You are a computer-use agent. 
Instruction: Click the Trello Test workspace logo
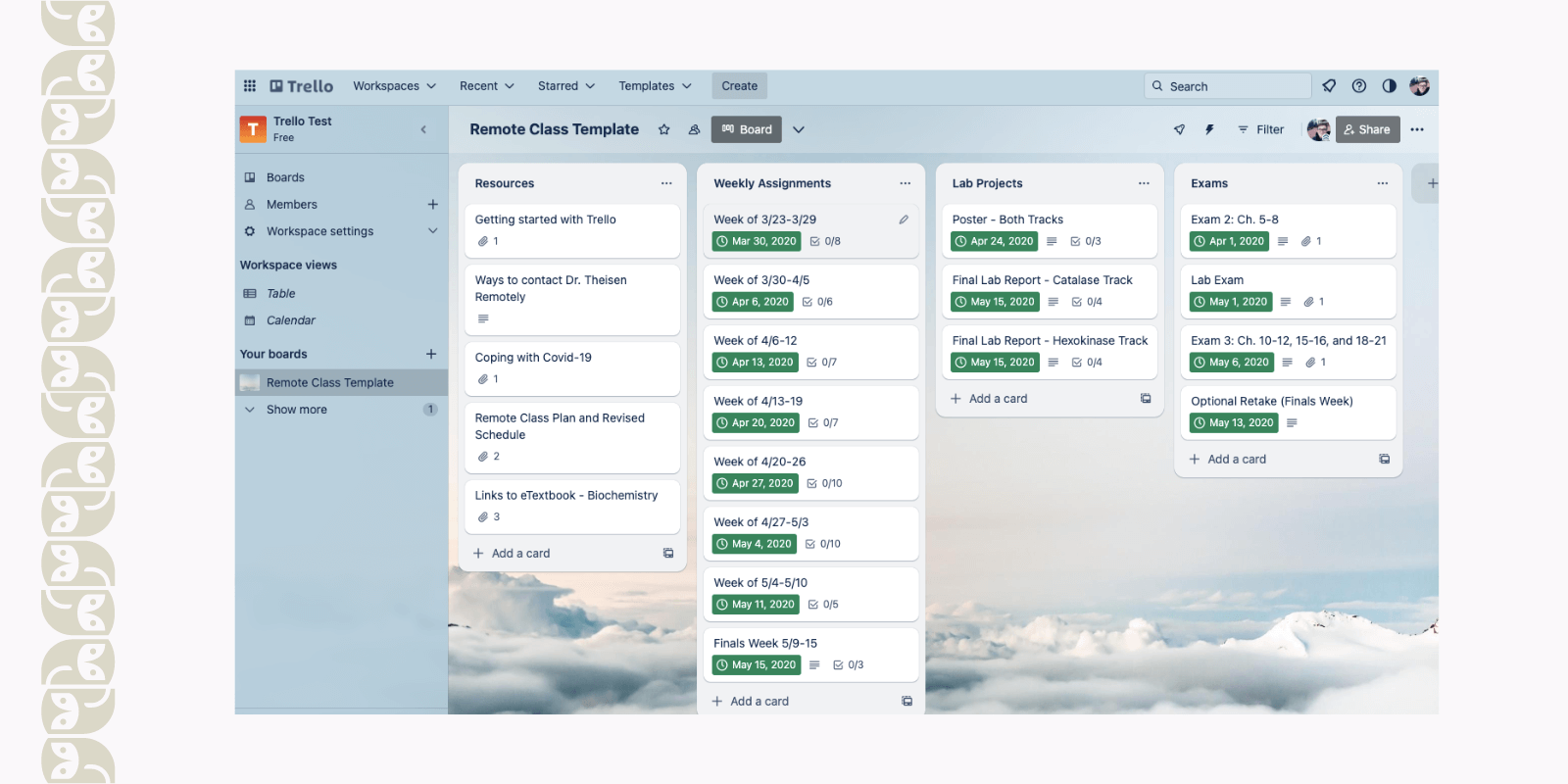pyautogui.click(x=253, y=128)
